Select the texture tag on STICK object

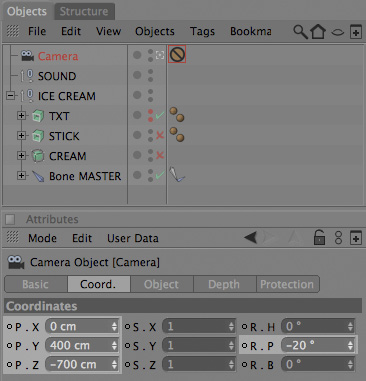coord(177,135)
